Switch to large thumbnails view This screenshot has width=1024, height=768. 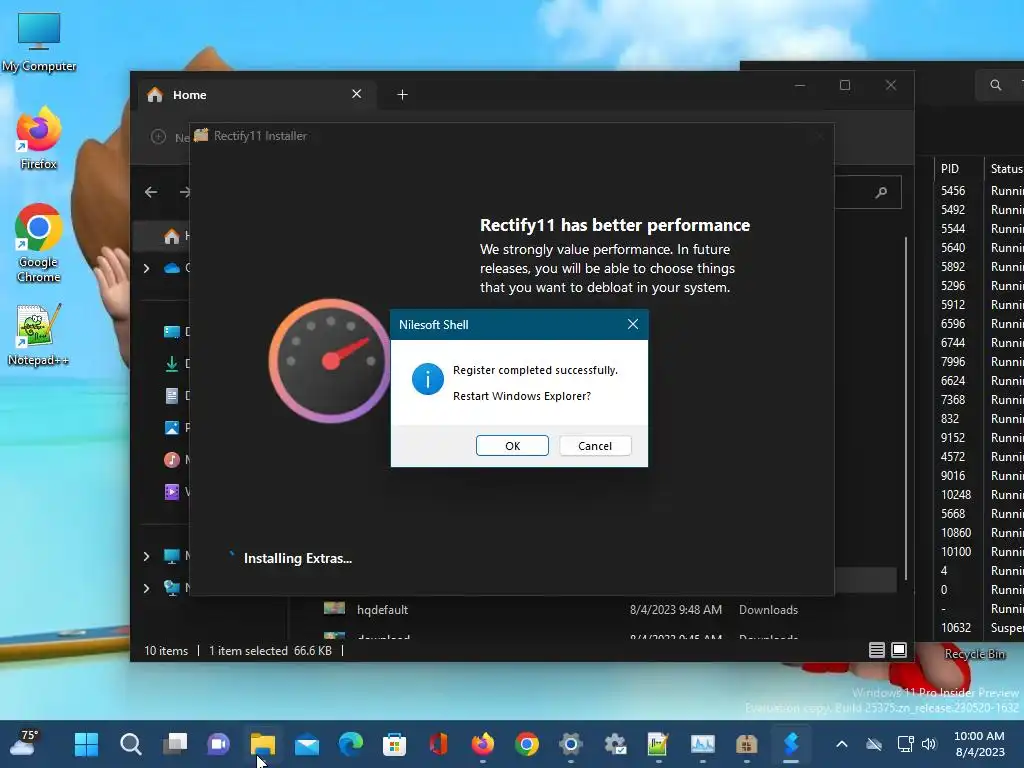pyautogui.click(x=899, y=650)
